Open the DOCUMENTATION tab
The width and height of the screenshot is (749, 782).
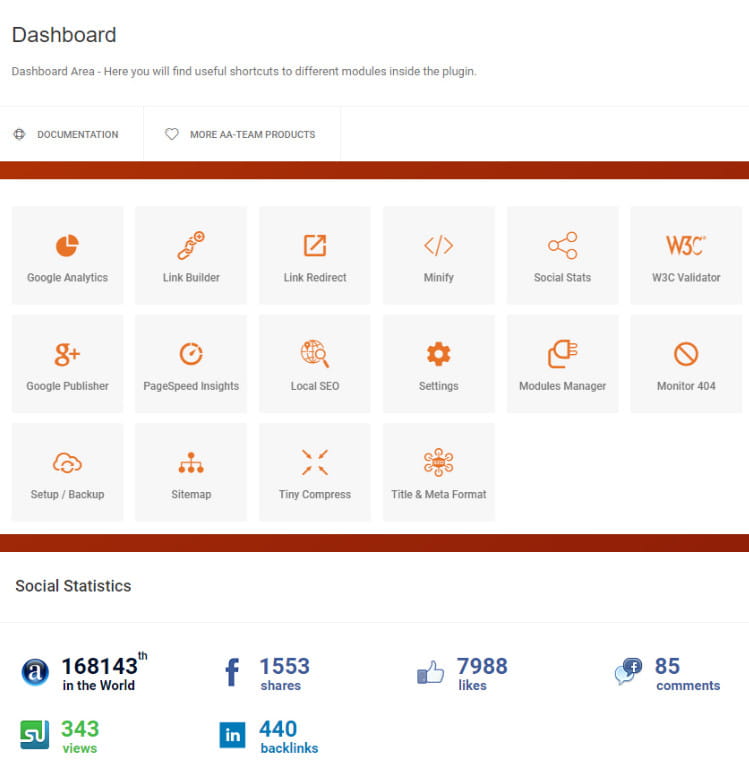pos(71,134)
